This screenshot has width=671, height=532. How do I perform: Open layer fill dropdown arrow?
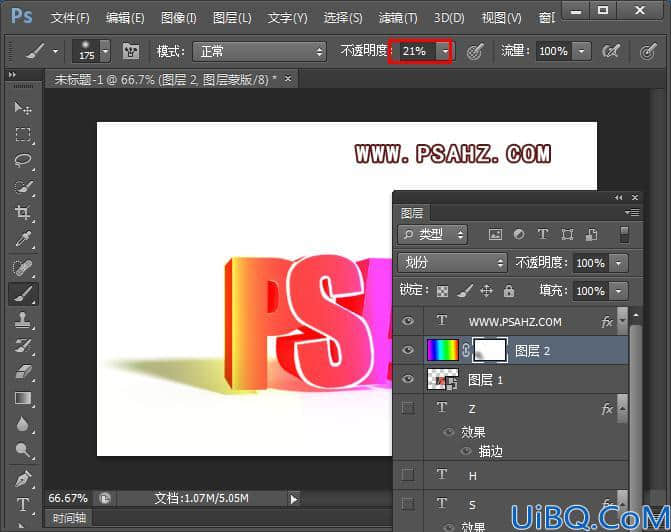tap(619, 291)
